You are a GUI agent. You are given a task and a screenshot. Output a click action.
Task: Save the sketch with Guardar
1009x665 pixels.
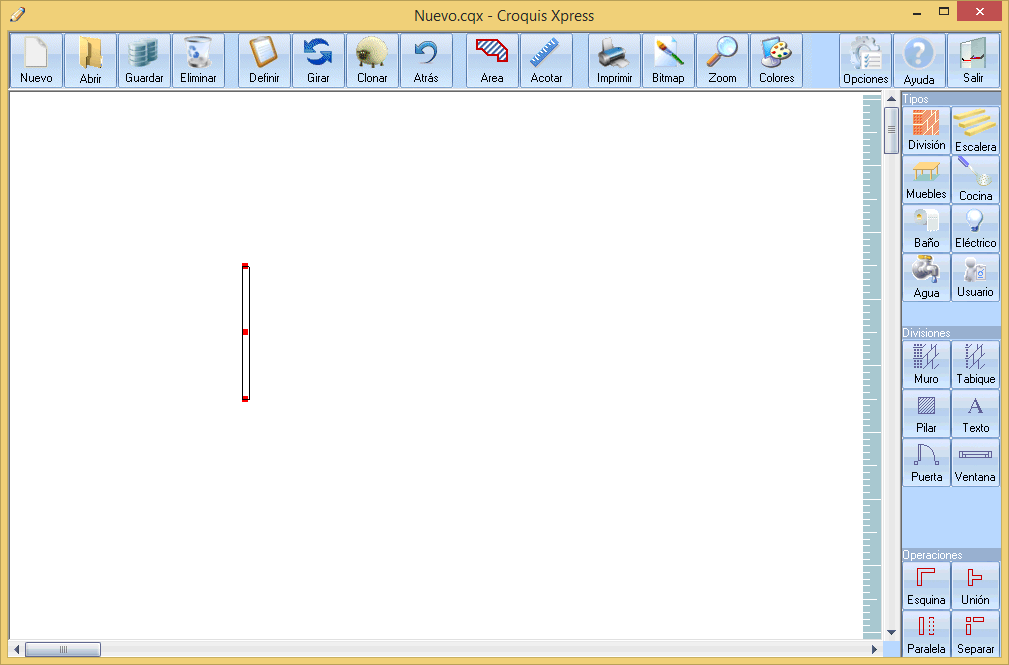point(144,61)
